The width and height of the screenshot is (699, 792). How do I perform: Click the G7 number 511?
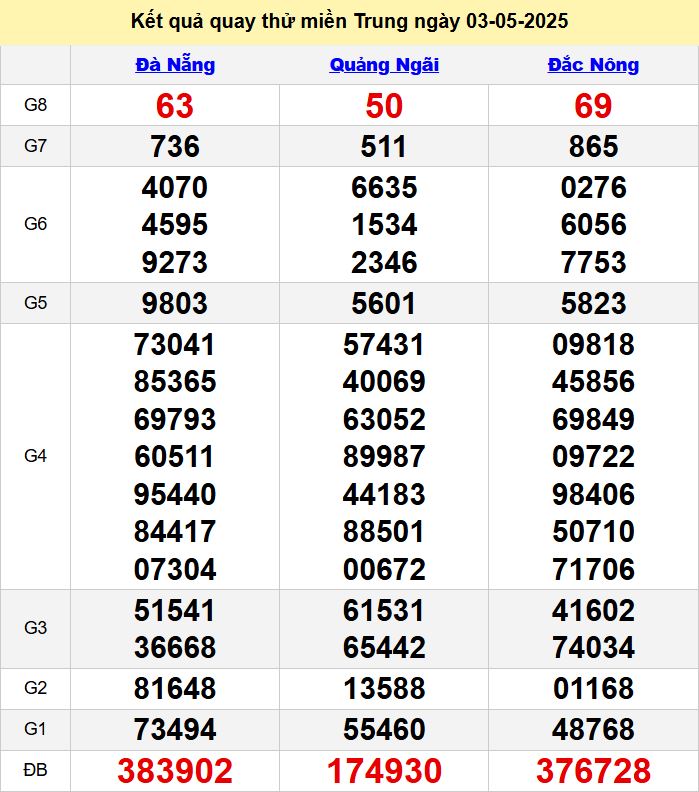click(x=384, y=146)
